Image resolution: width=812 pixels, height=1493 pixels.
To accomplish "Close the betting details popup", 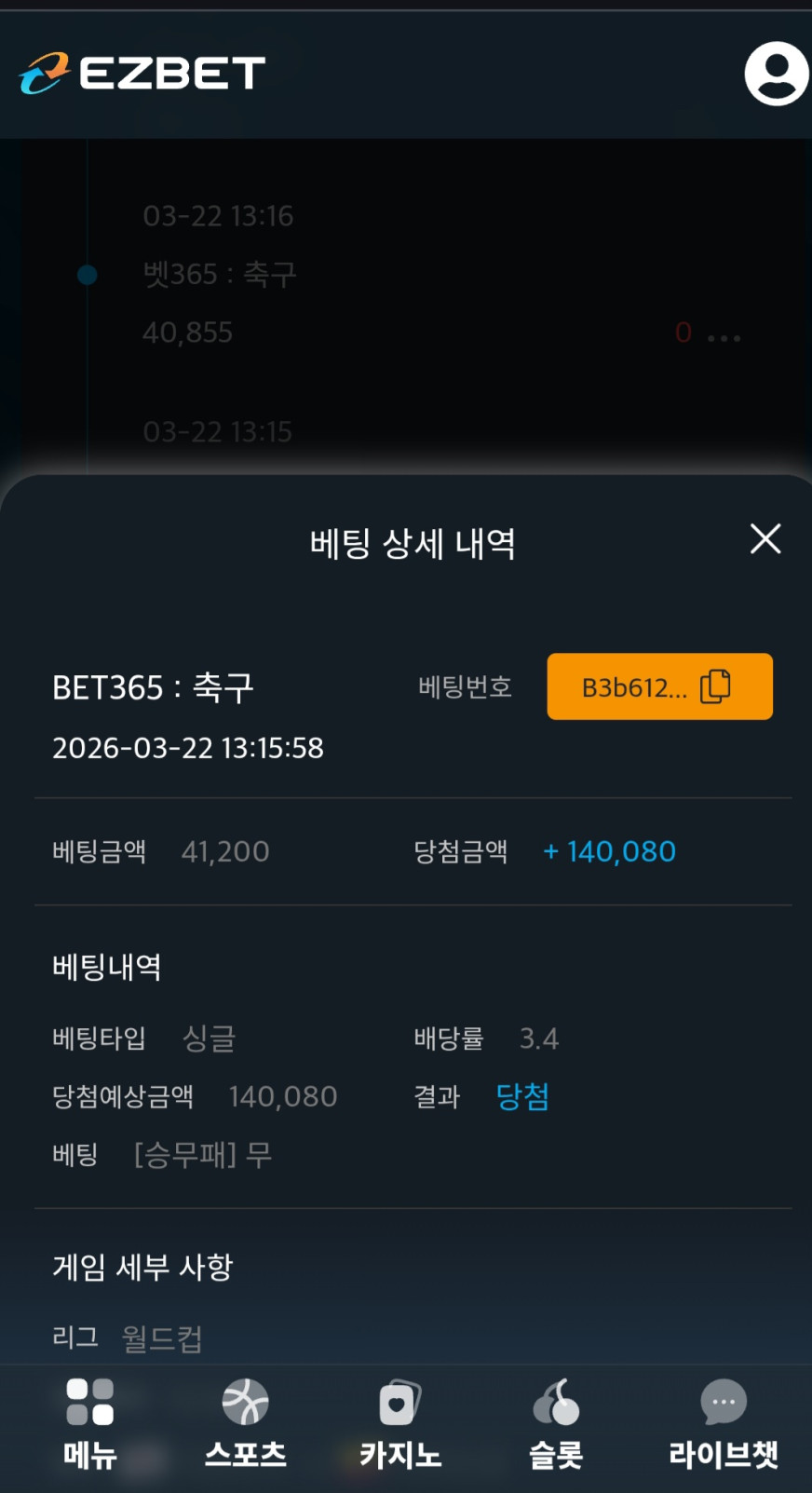I will click(x=765, y=538).
